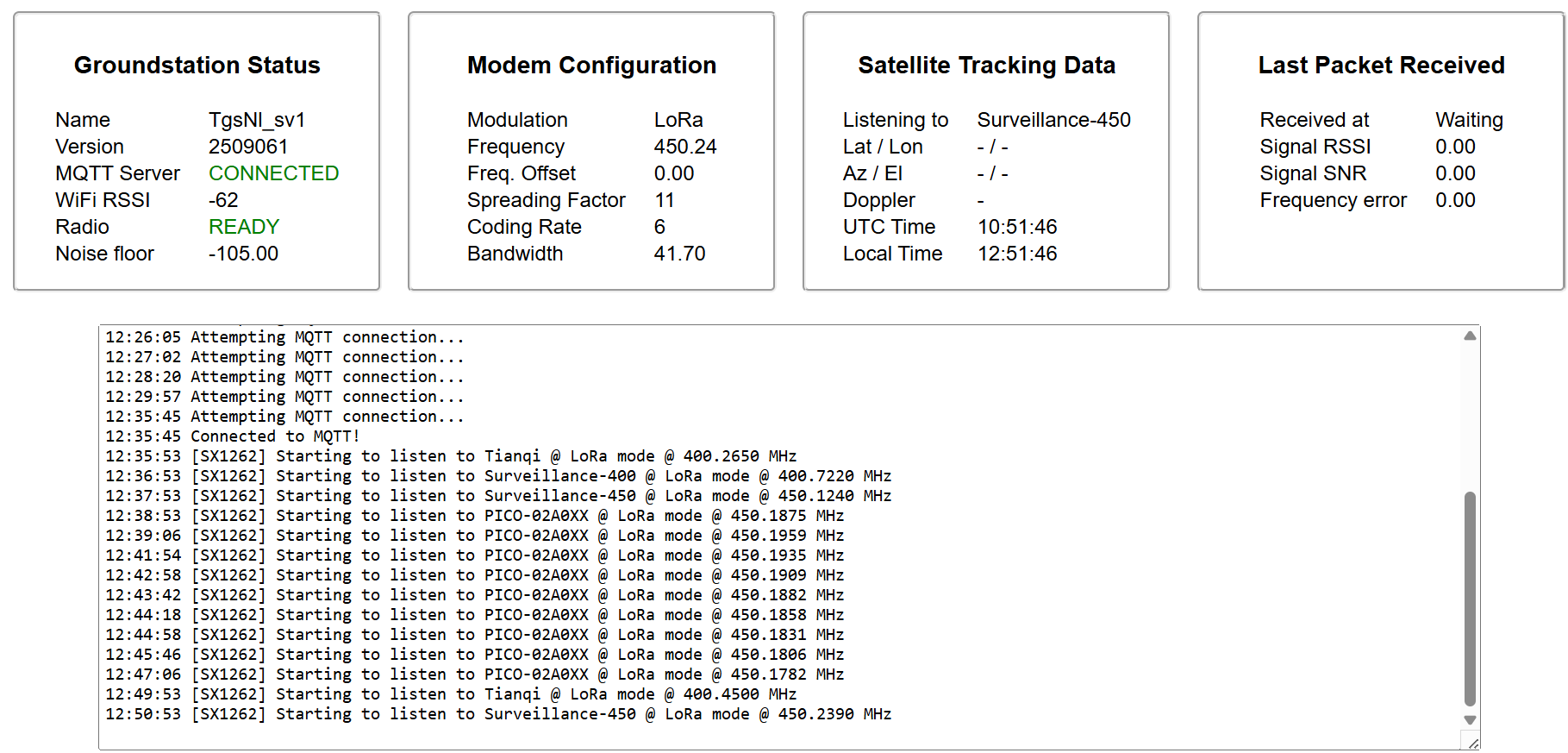Click the Last Packet Received heading
The height and width of the screenshot is (753, 1568).
tap(1381, 66)
